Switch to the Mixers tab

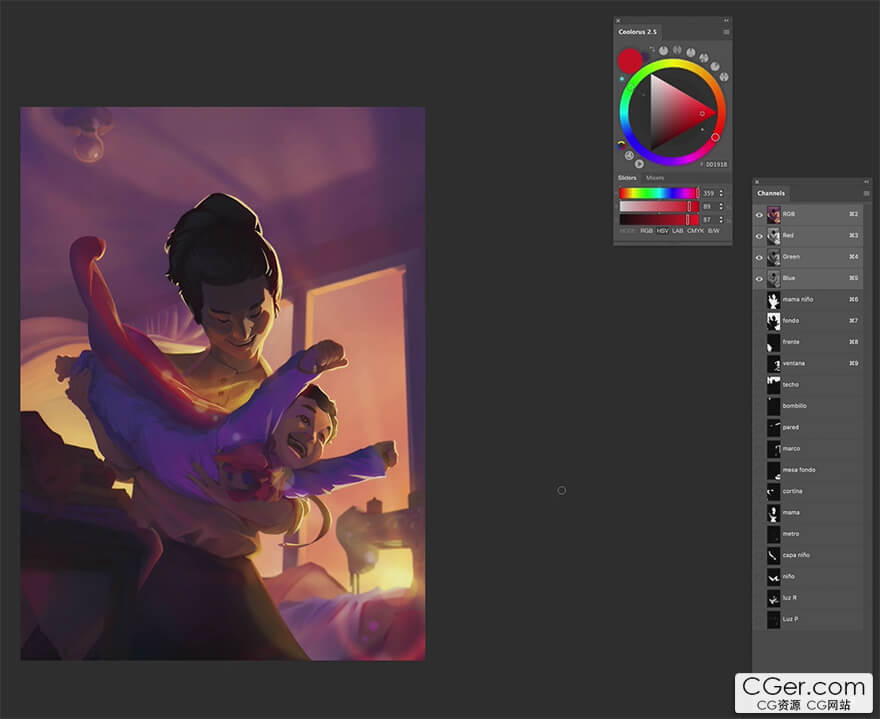coord(655,178)
